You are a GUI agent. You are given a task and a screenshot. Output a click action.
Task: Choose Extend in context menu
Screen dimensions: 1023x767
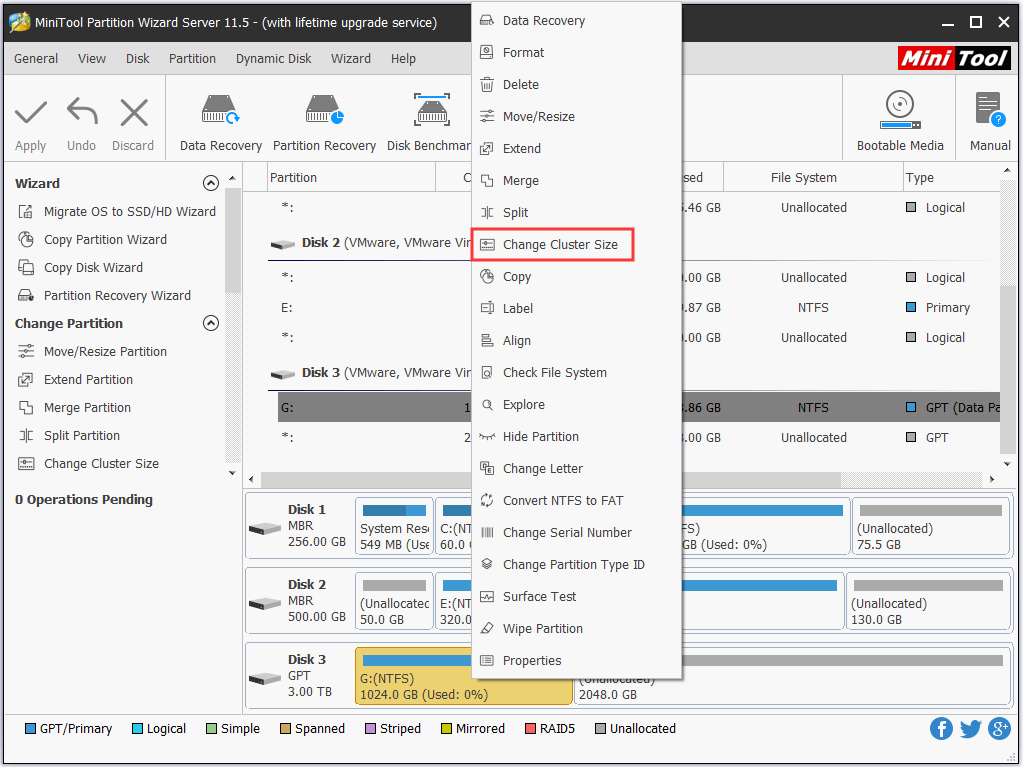577,149
